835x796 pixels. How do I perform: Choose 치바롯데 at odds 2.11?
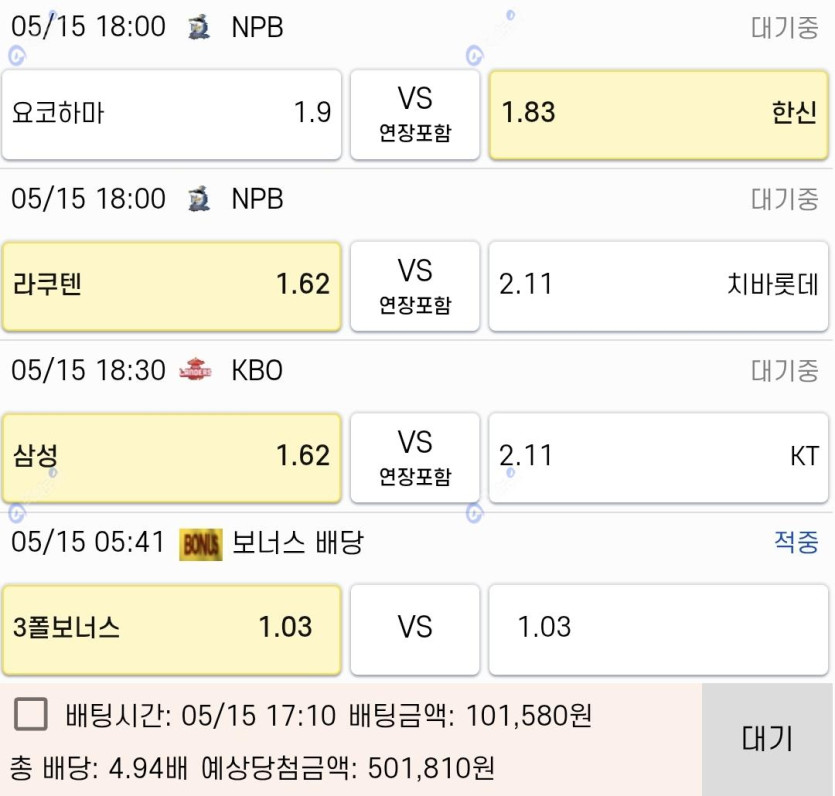pyautogui.click(x=659, y=286)
